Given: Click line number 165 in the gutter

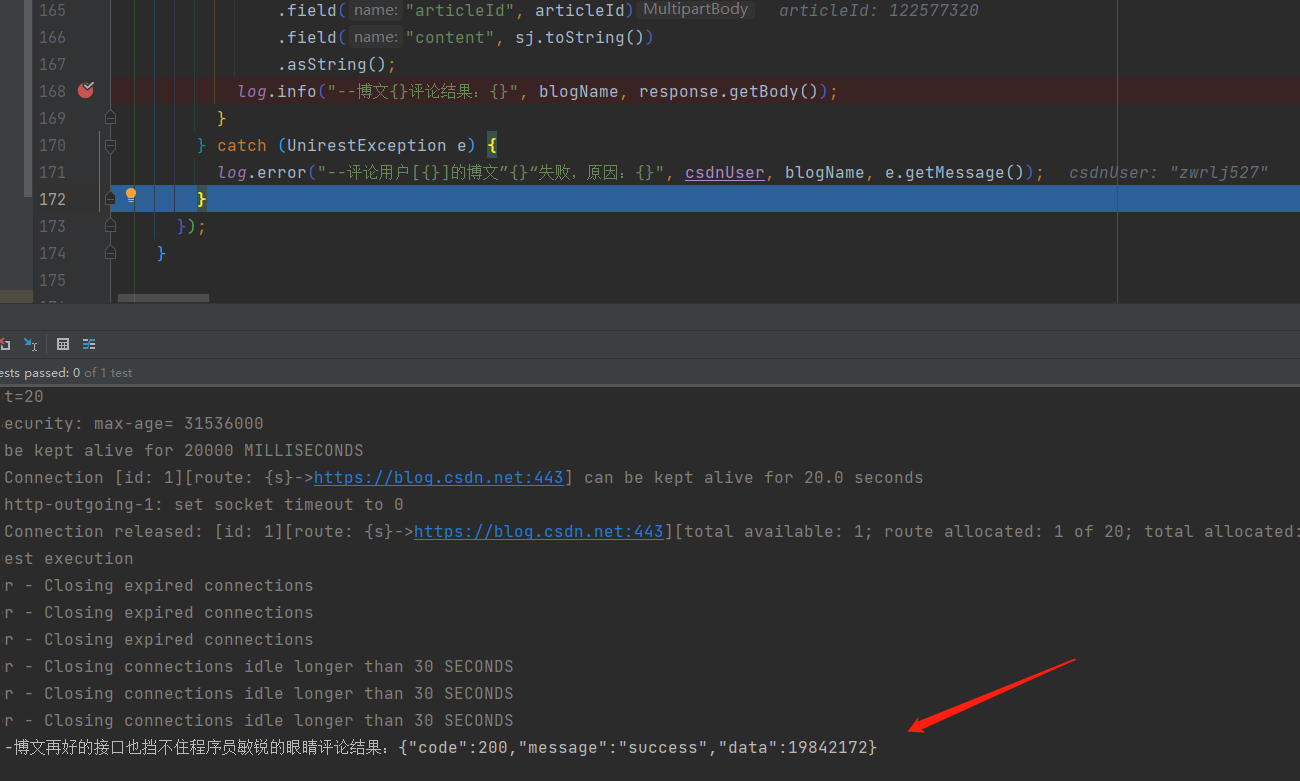Looking at the screenshot, I should (51, 10).
